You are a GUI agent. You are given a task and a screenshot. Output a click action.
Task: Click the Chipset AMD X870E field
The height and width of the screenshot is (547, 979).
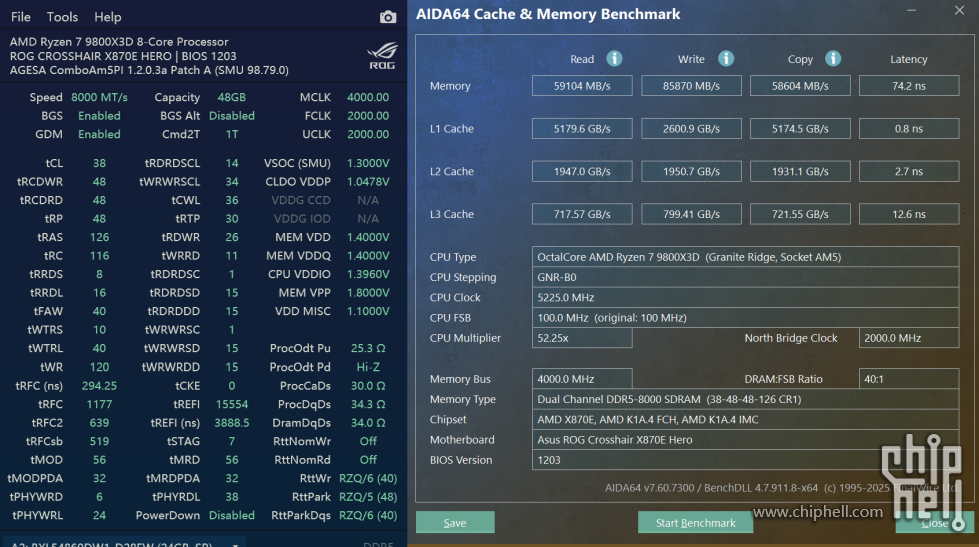tap(745, 420)
